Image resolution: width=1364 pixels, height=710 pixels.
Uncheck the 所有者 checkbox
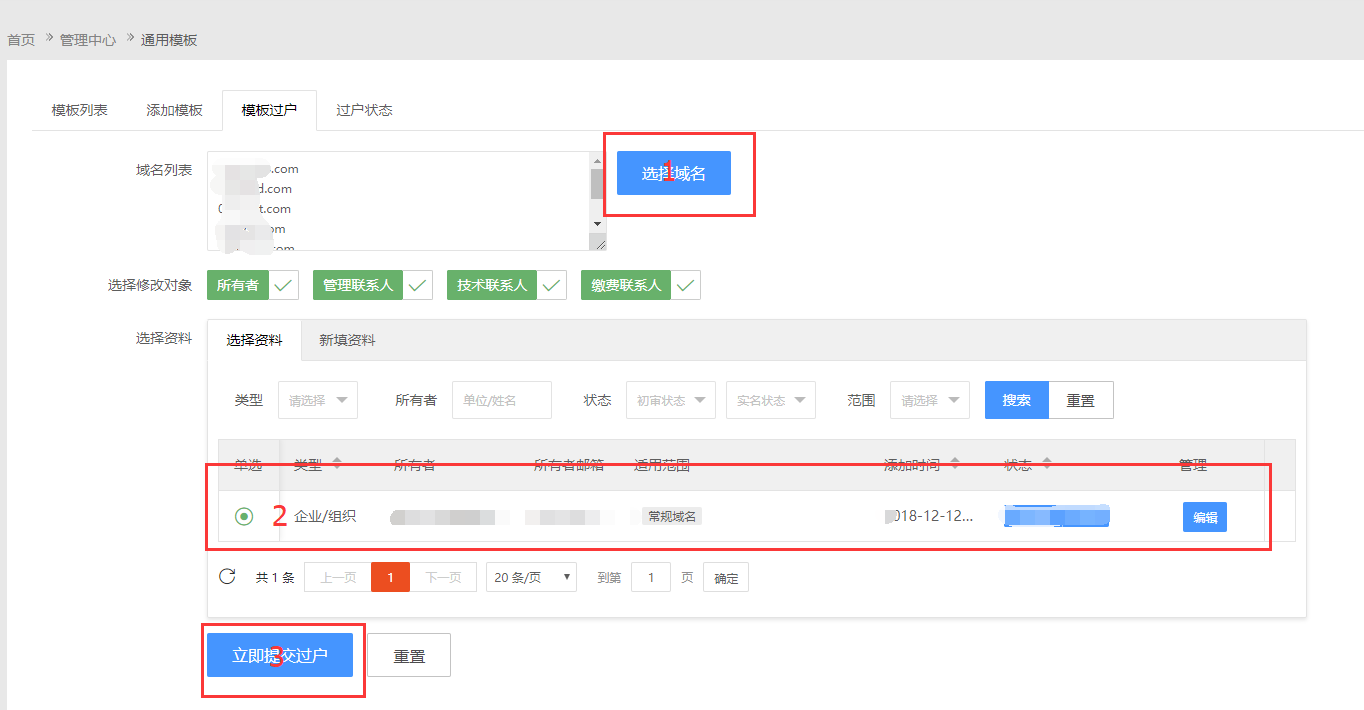click(283, 284)
